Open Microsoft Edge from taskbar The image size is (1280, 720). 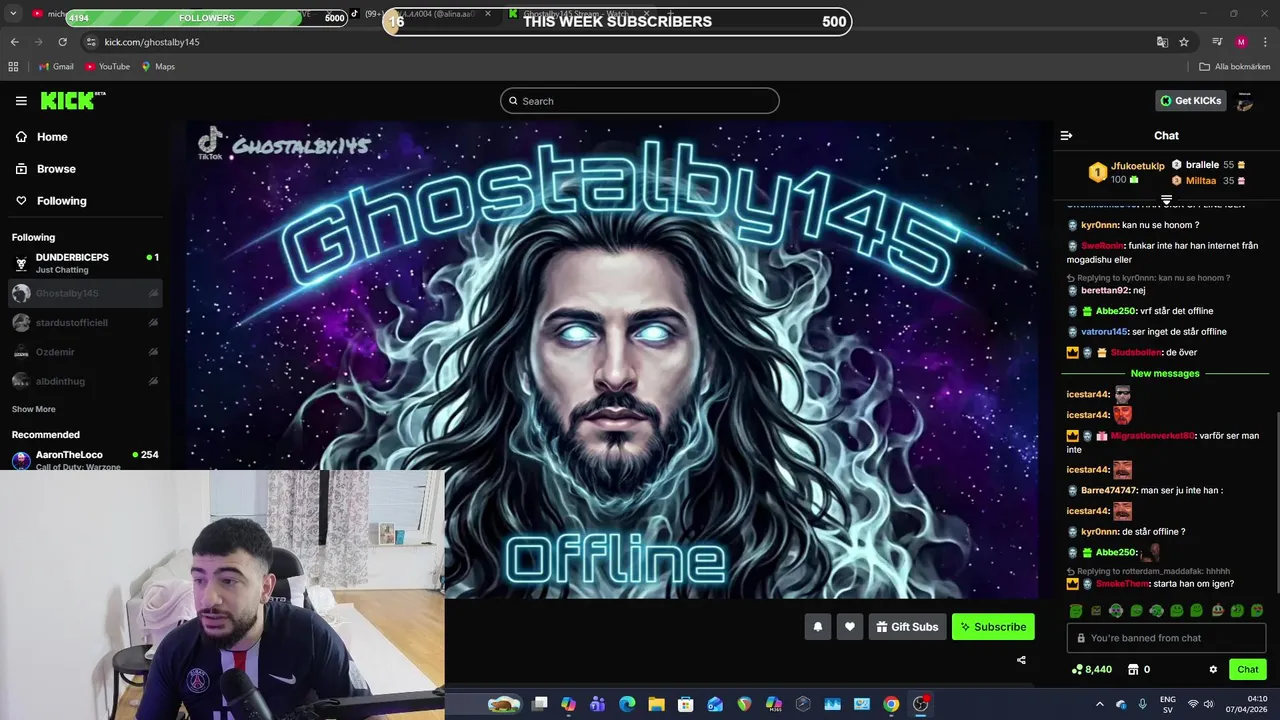[627, 704]
